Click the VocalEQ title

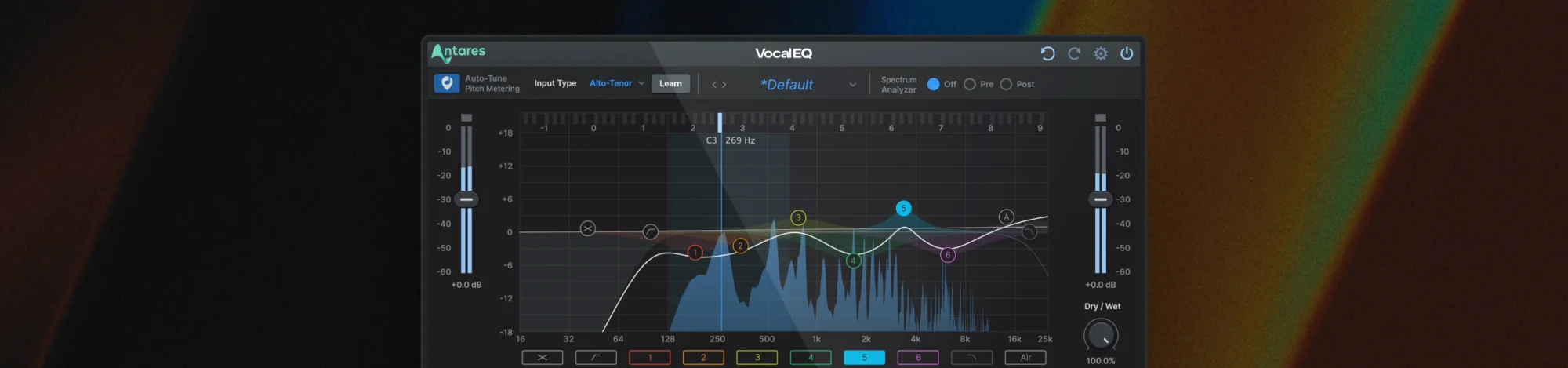tap(783, 53)
